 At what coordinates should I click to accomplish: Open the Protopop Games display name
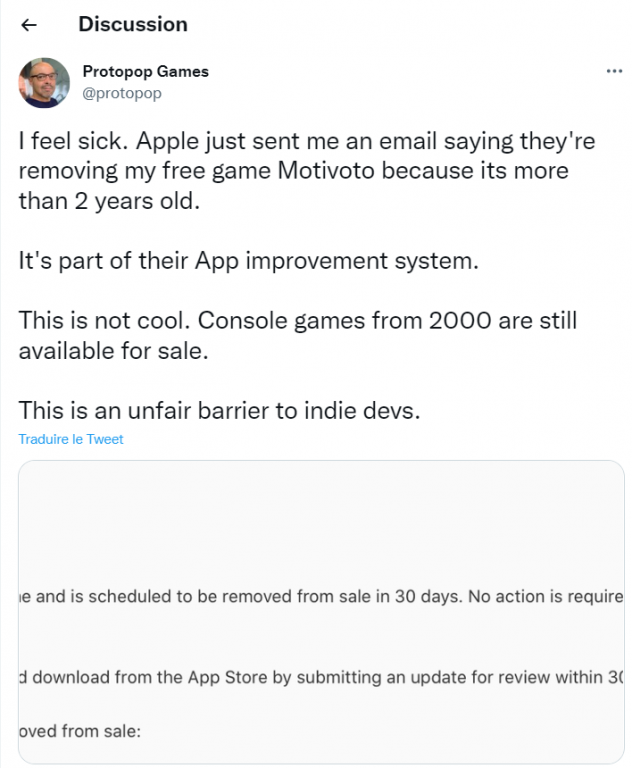[145, 72]
